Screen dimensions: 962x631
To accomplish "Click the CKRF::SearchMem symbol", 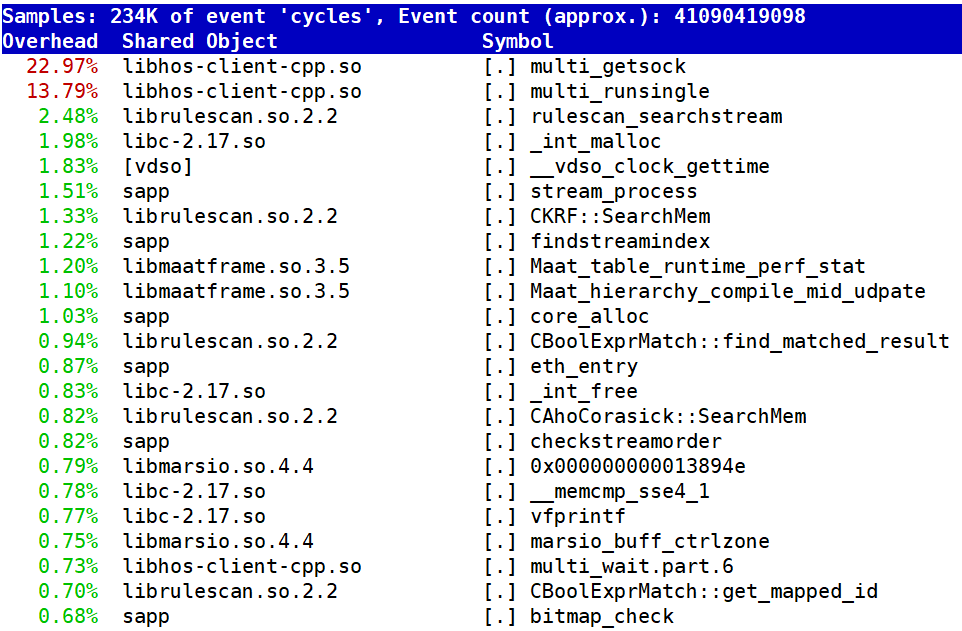I will pyautogui.click(x=620, y=216).
